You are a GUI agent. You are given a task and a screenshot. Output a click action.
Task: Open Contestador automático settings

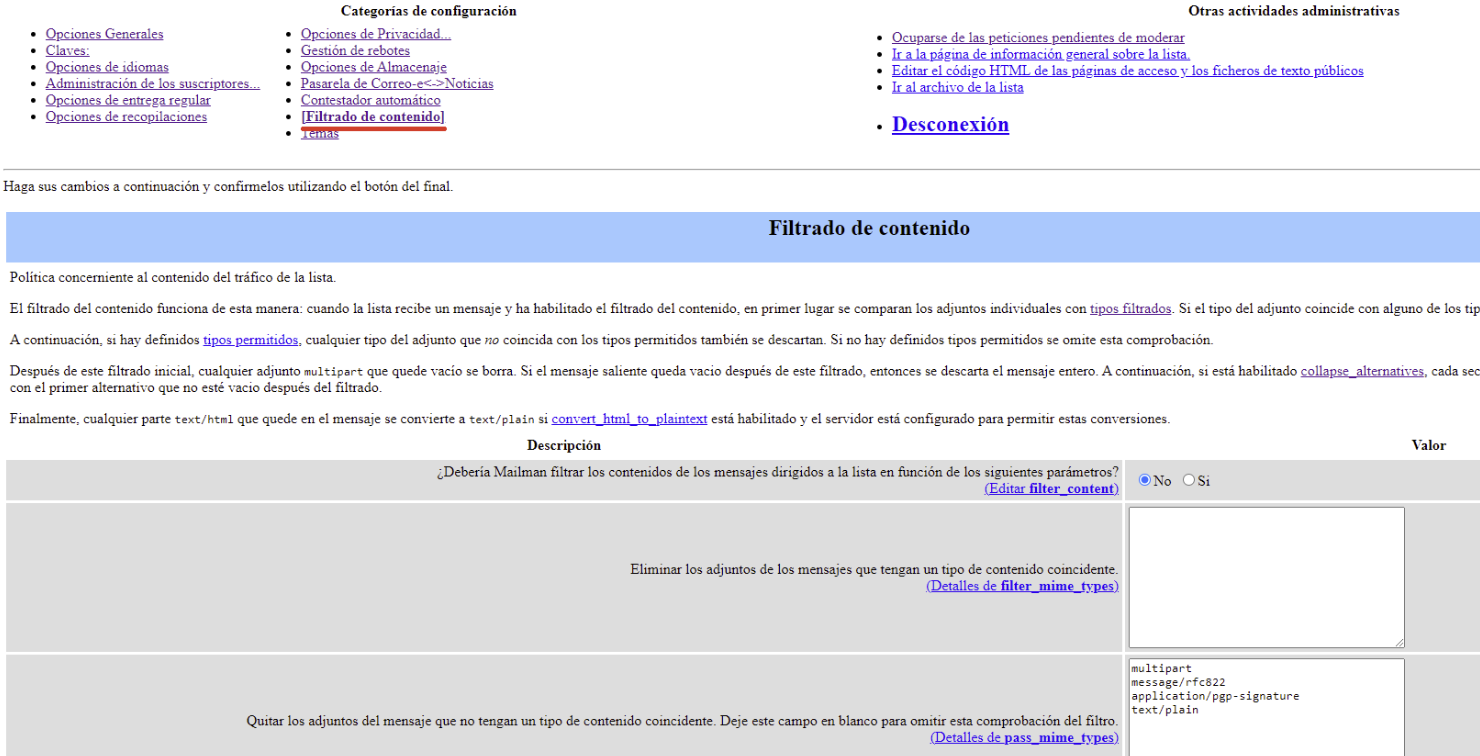(x=370, y=100)
